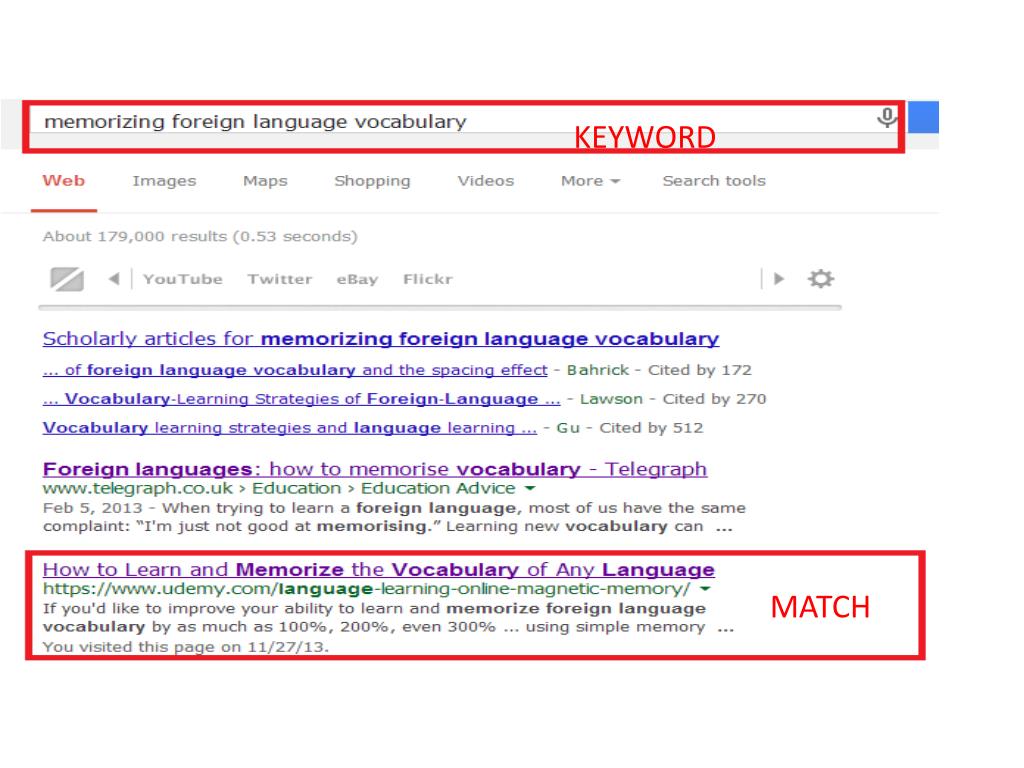Viewport: 1024px width, 768px height.
Task: Click 'You visited this page on 11/27/13.' text
Action: [186, 647]
